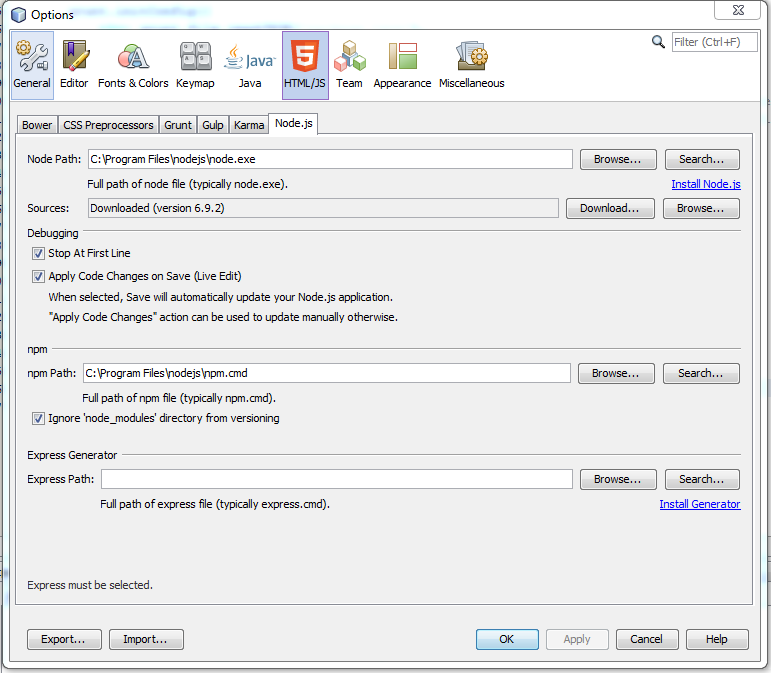Toggle Stop At First Line checkbox
The image size is (771, 673).
[x=38, y=254]
